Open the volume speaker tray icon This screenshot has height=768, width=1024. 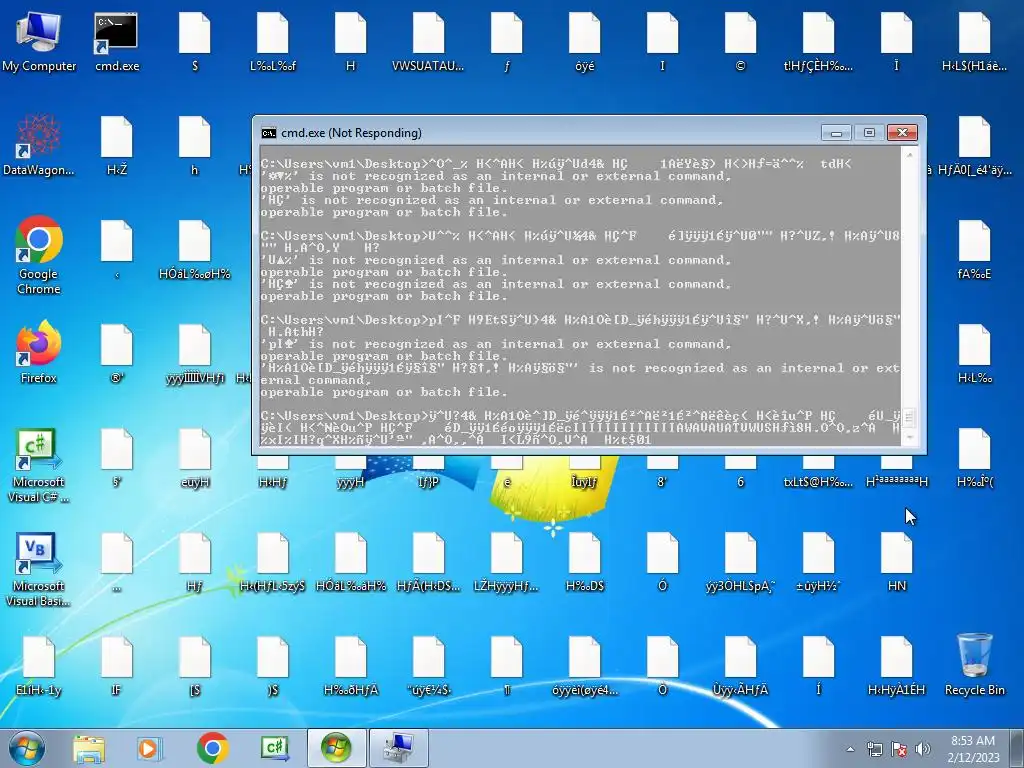coord(923,749)
